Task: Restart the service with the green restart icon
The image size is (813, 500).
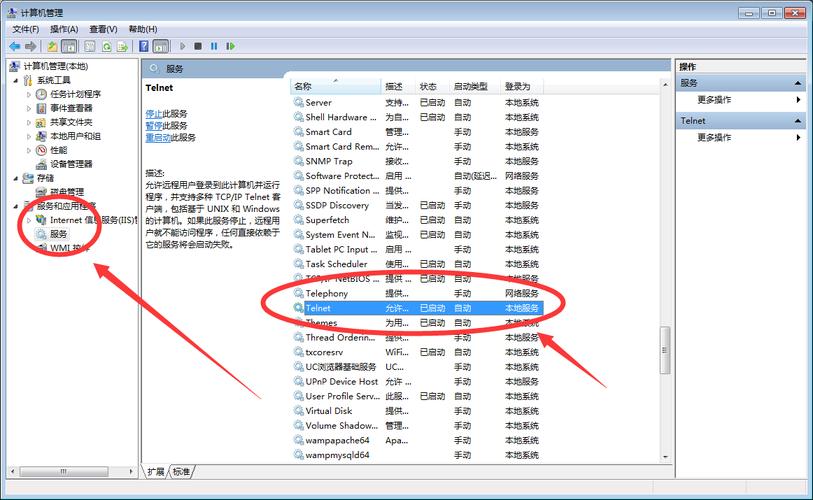Action: point(230,46)
